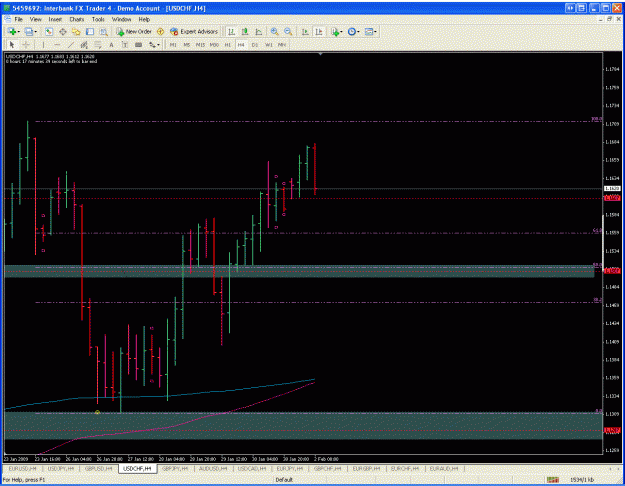
Task: Open the View menu
Action: (35, 19)
